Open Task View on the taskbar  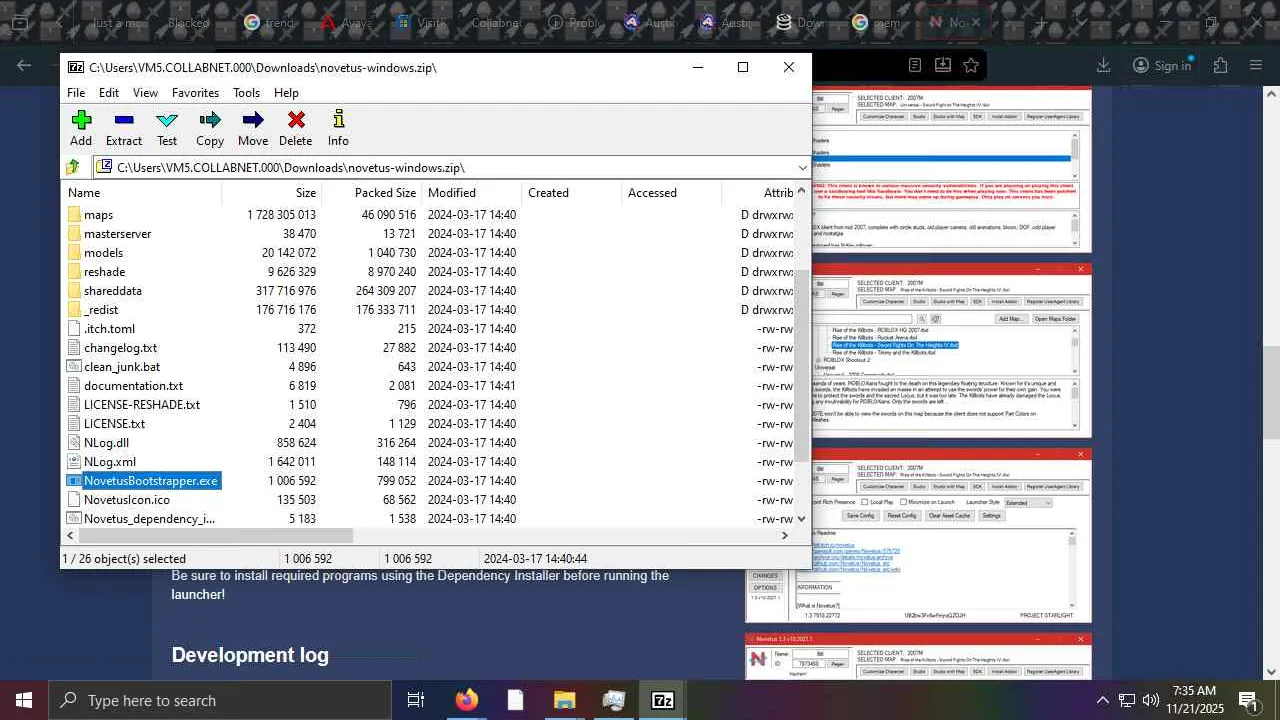[416, 700]
